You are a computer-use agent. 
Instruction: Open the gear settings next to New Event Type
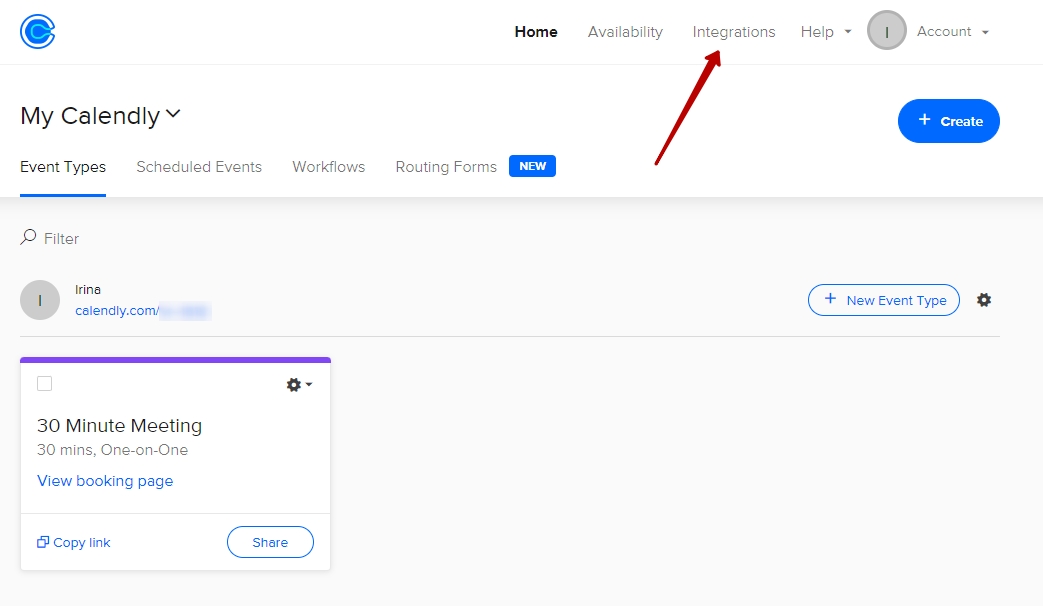(984, 300)
